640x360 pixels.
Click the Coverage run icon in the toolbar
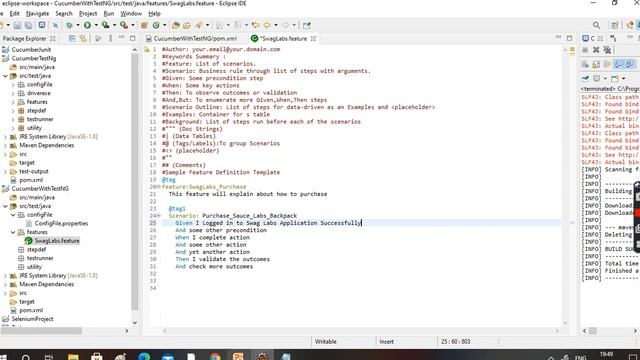(105, 25)
